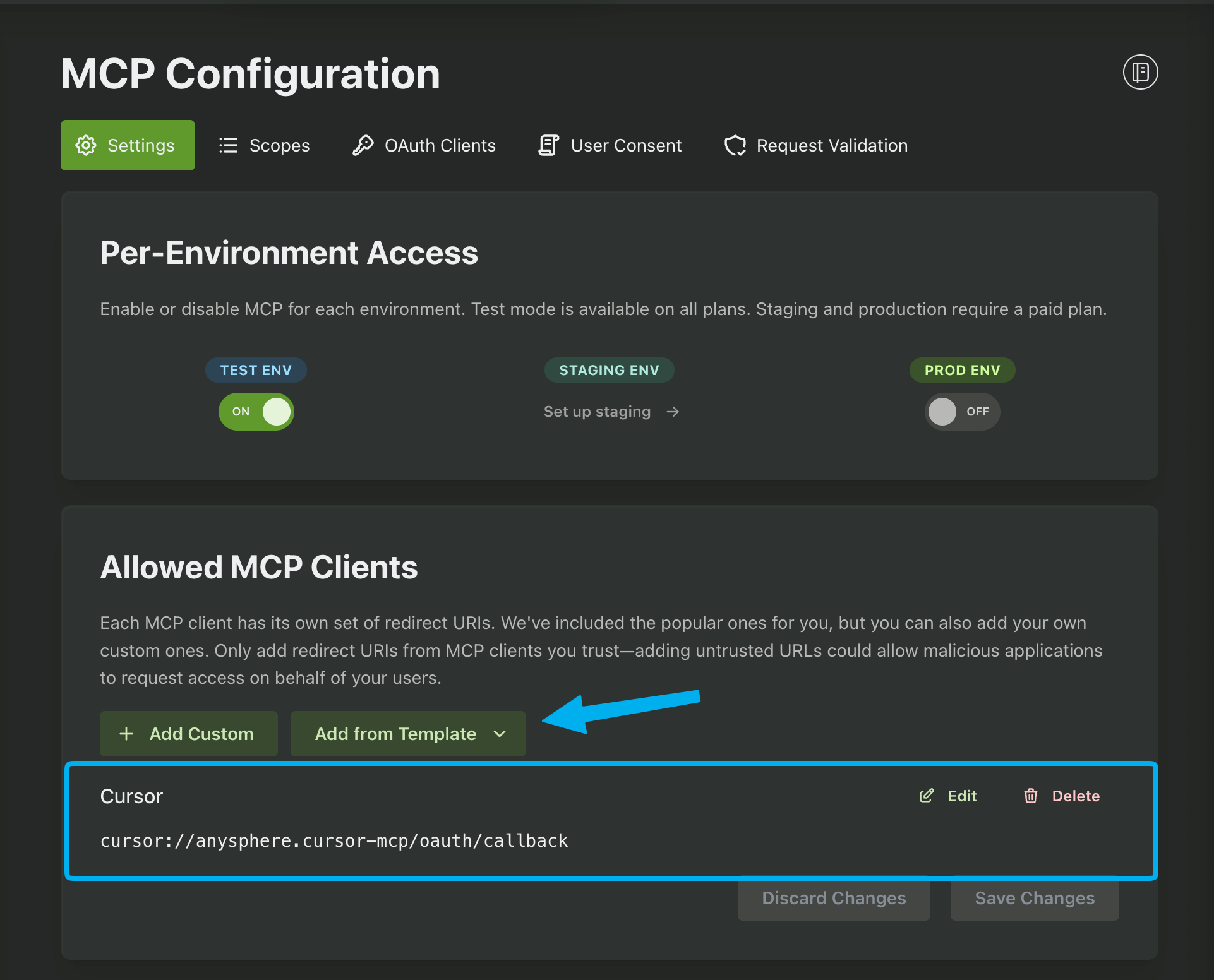Click the Scopes list icon

click(228, 145)
